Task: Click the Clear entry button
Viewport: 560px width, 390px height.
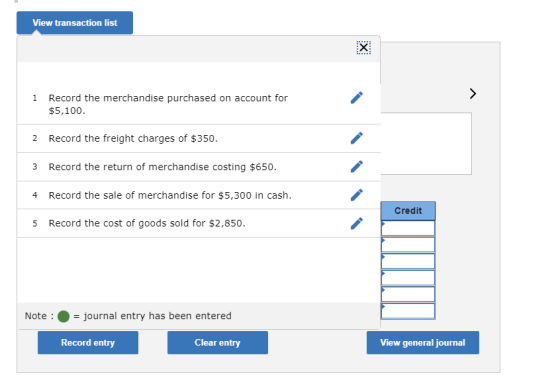Action: tap(218, 342)
